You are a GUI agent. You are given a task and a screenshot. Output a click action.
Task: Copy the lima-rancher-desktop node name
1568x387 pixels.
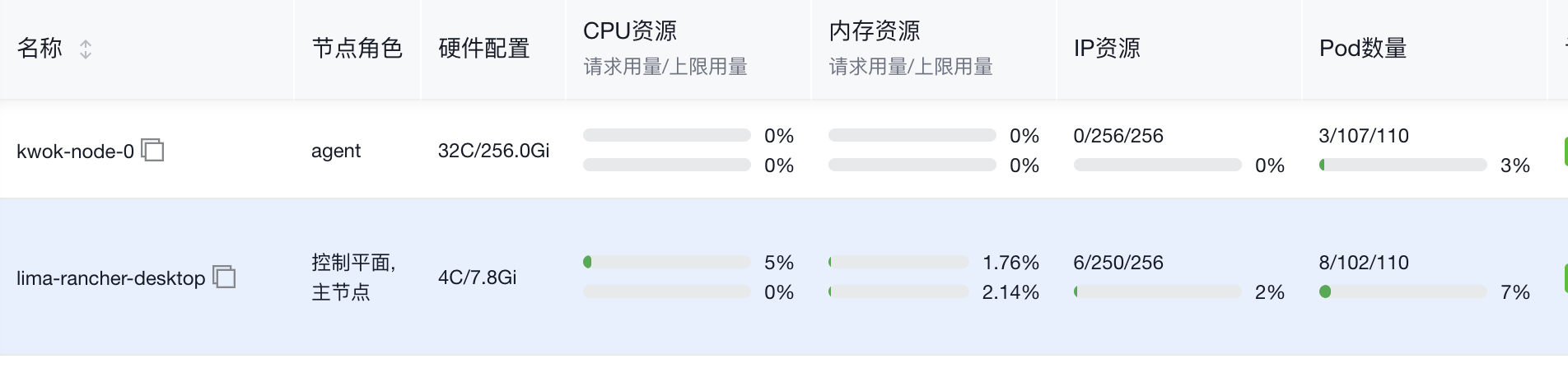coord(224,277)
